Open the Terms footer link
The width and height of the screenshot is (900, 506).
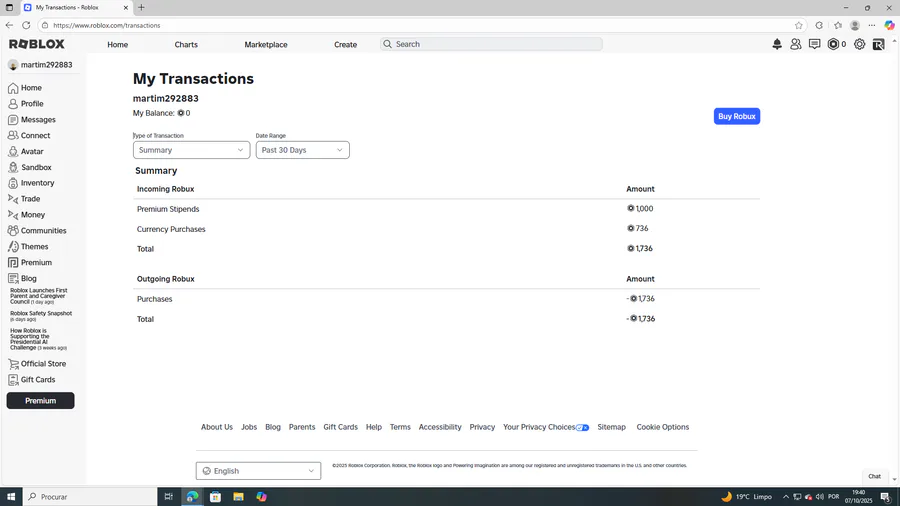400,427
